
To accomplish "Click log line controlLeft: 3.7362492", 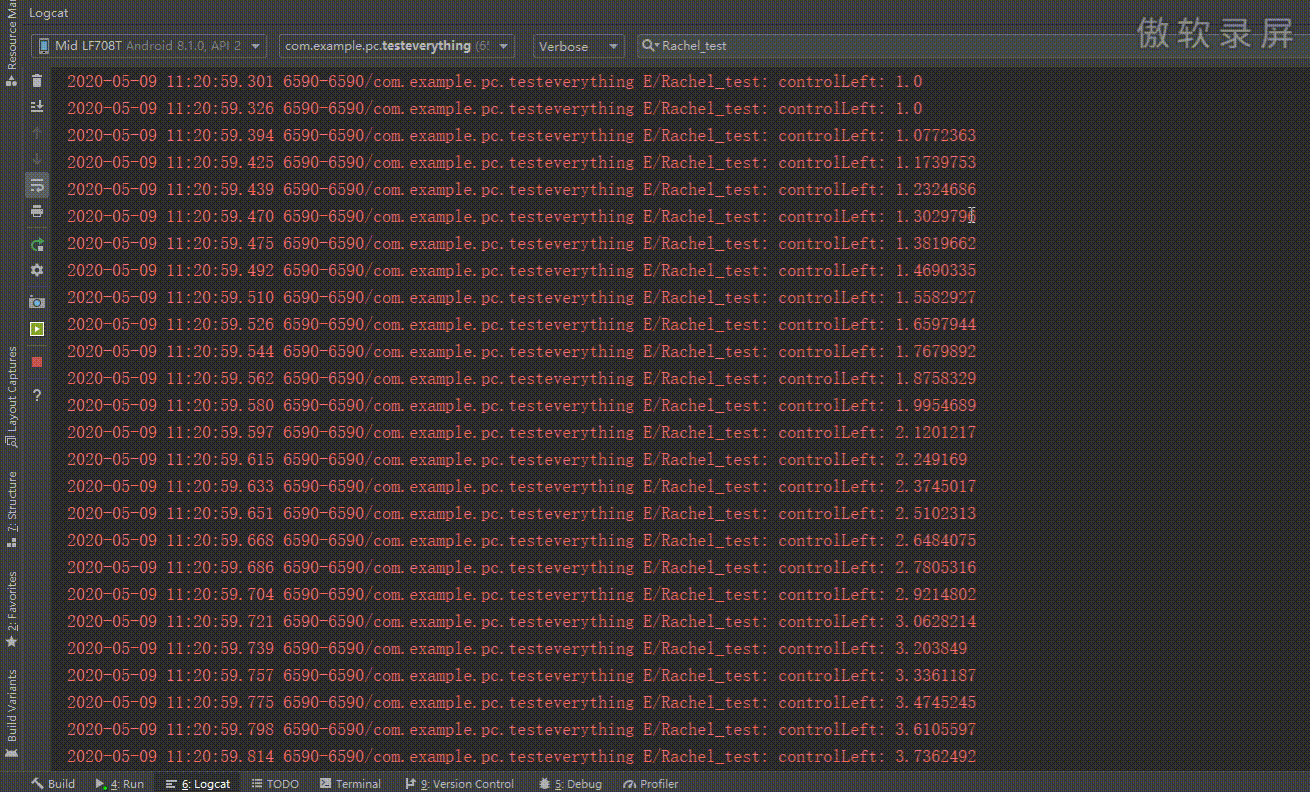I will click(x=521, y=756).
